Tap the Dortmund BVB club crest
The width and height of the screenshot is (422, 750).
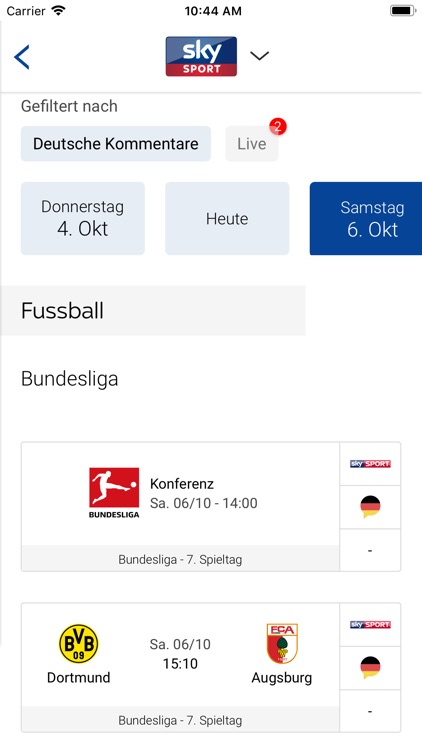pos(78,643)
